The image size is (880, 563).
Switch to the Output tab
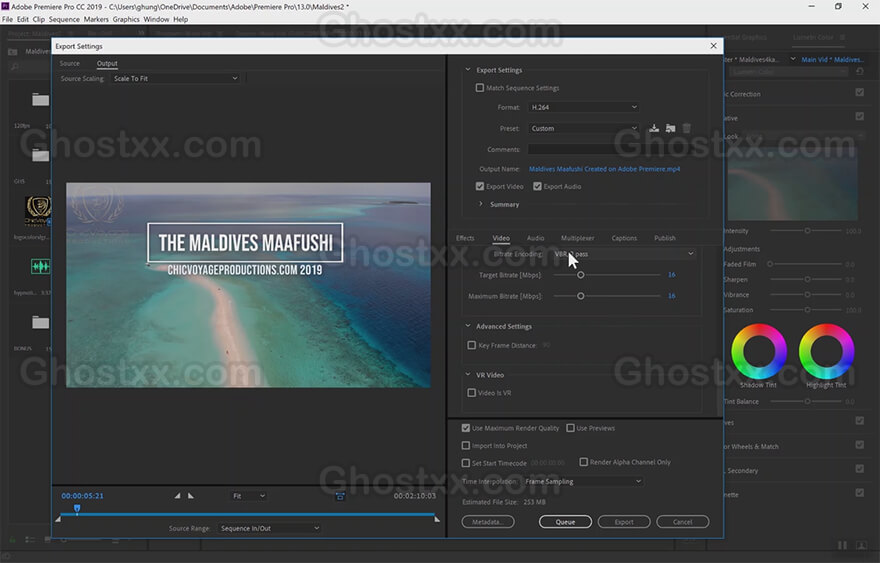(x=107, y=63)
